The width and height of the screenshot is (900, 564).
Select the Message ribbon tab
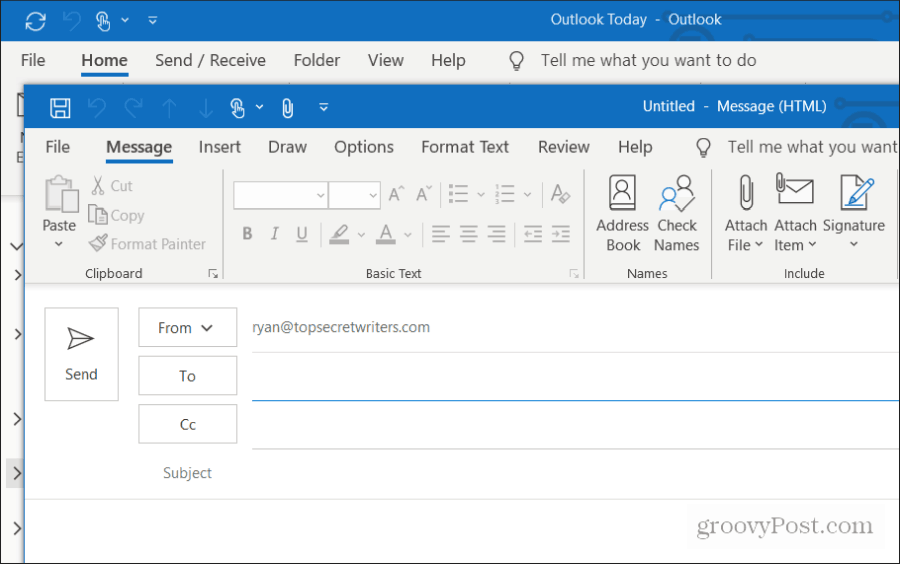tap(139, 147)
